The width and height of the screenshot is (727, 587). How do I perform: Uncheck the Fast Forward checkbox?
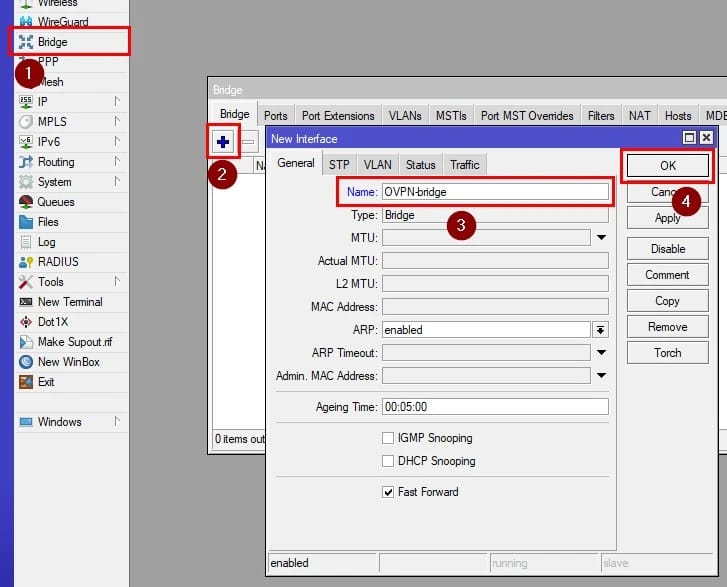tap(388, 492)
